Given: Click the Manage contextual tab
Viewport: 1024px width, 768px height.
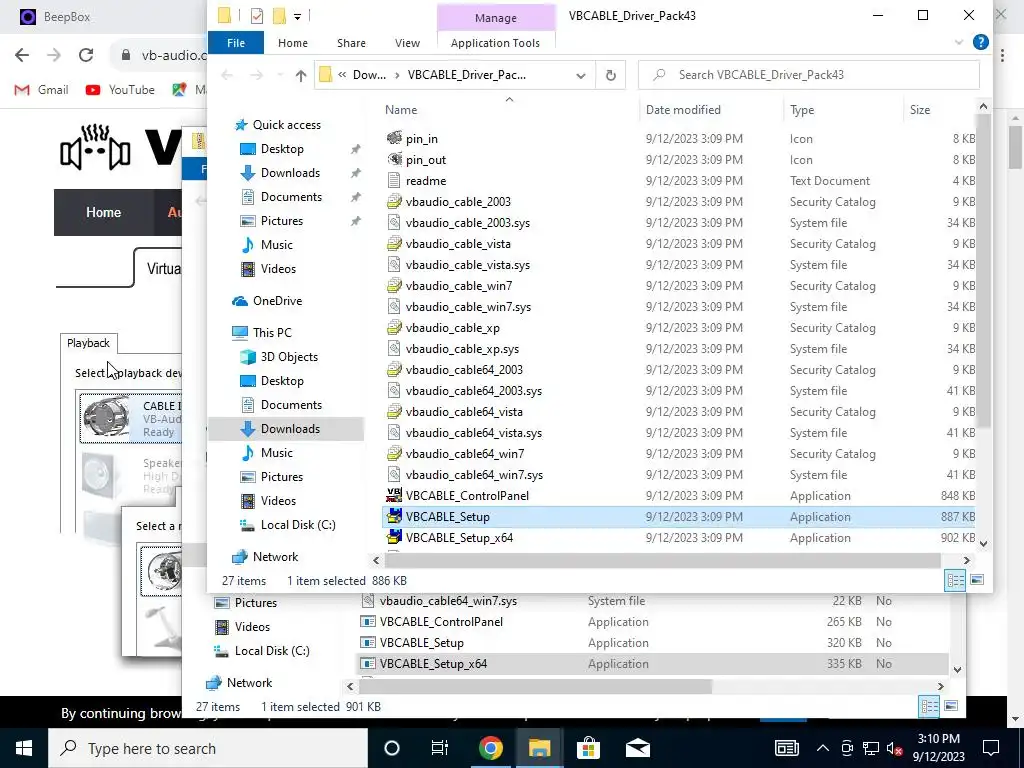Looking at the screenshot, I should (x=495, y=18).
